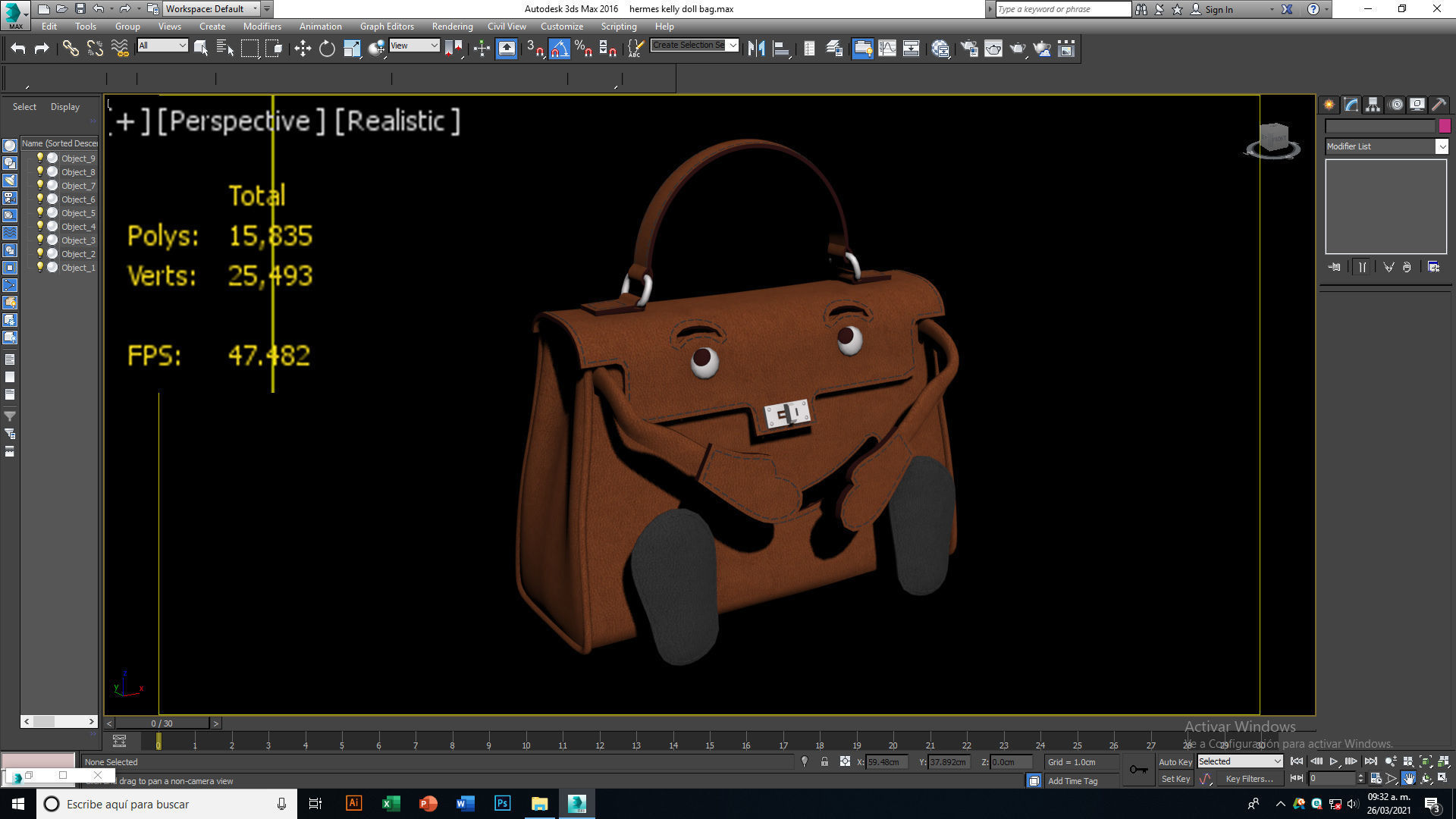Open the Rendering menu

452,26
